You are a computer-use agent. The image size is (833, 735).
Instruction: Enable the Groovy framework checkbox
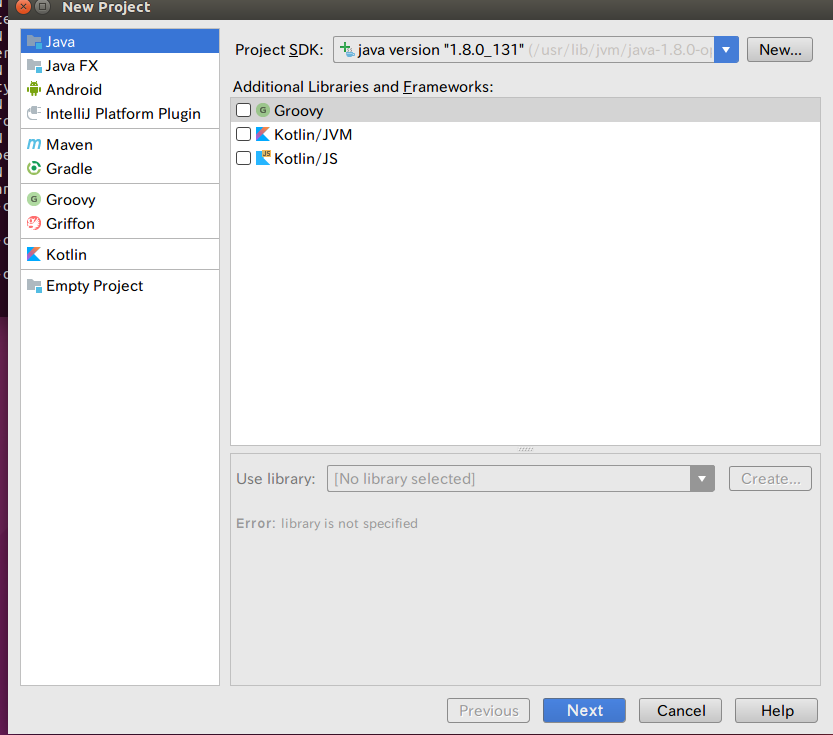pos(243,110)
